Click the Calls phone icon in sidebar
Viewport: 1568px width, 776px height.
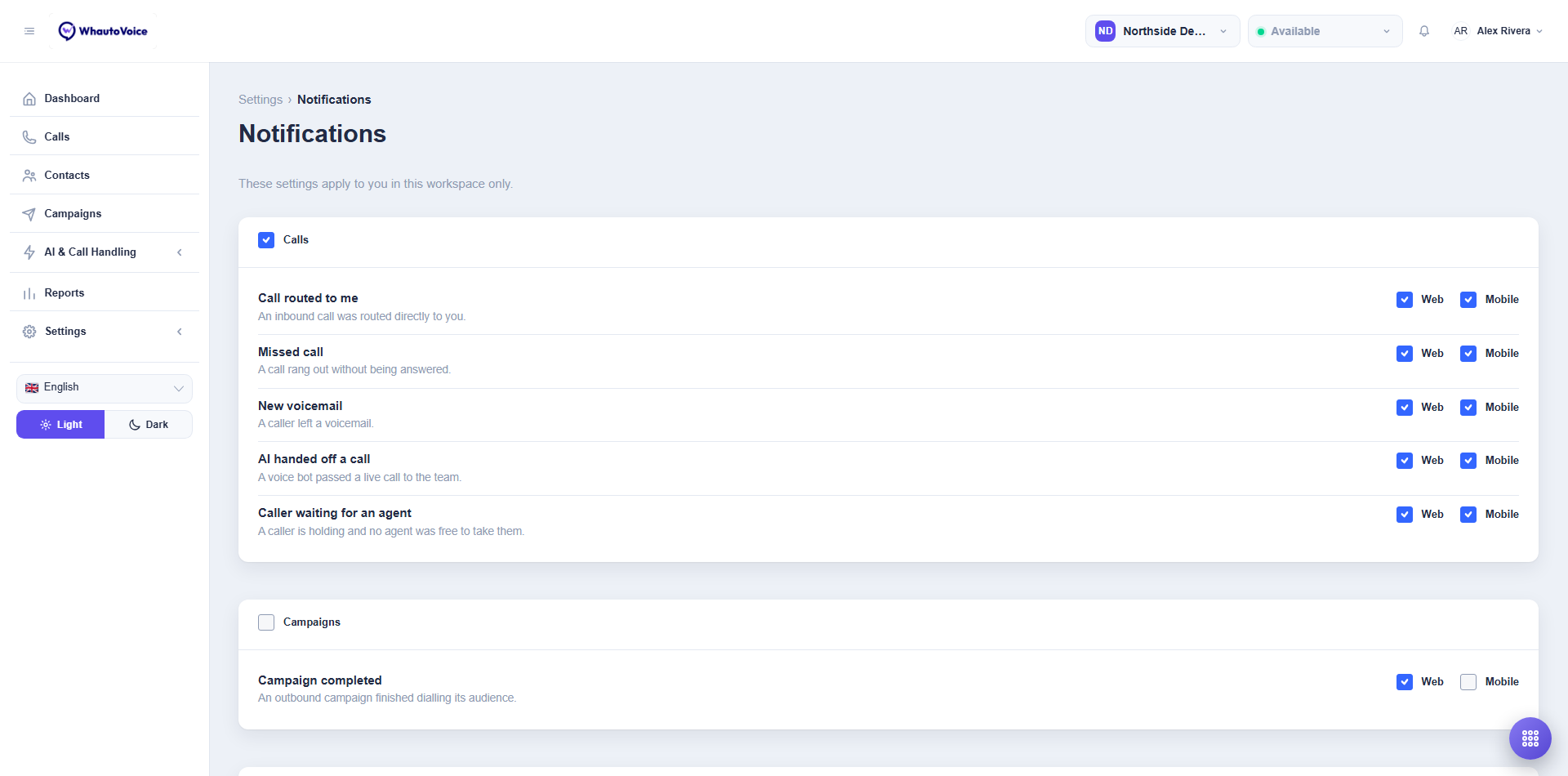(29, 137)
